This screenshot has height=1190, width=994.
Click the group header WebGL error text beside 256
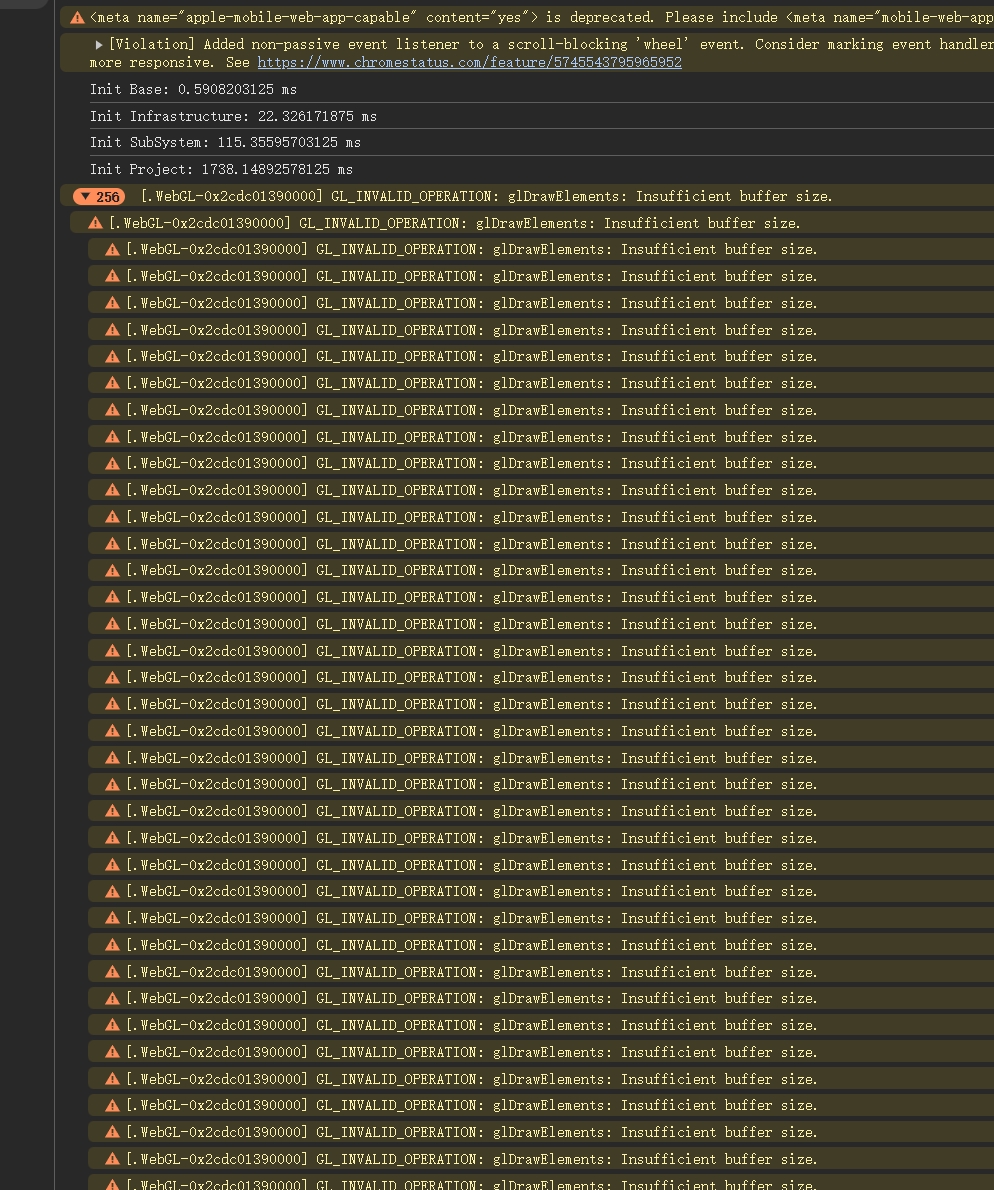pos(486,197)
